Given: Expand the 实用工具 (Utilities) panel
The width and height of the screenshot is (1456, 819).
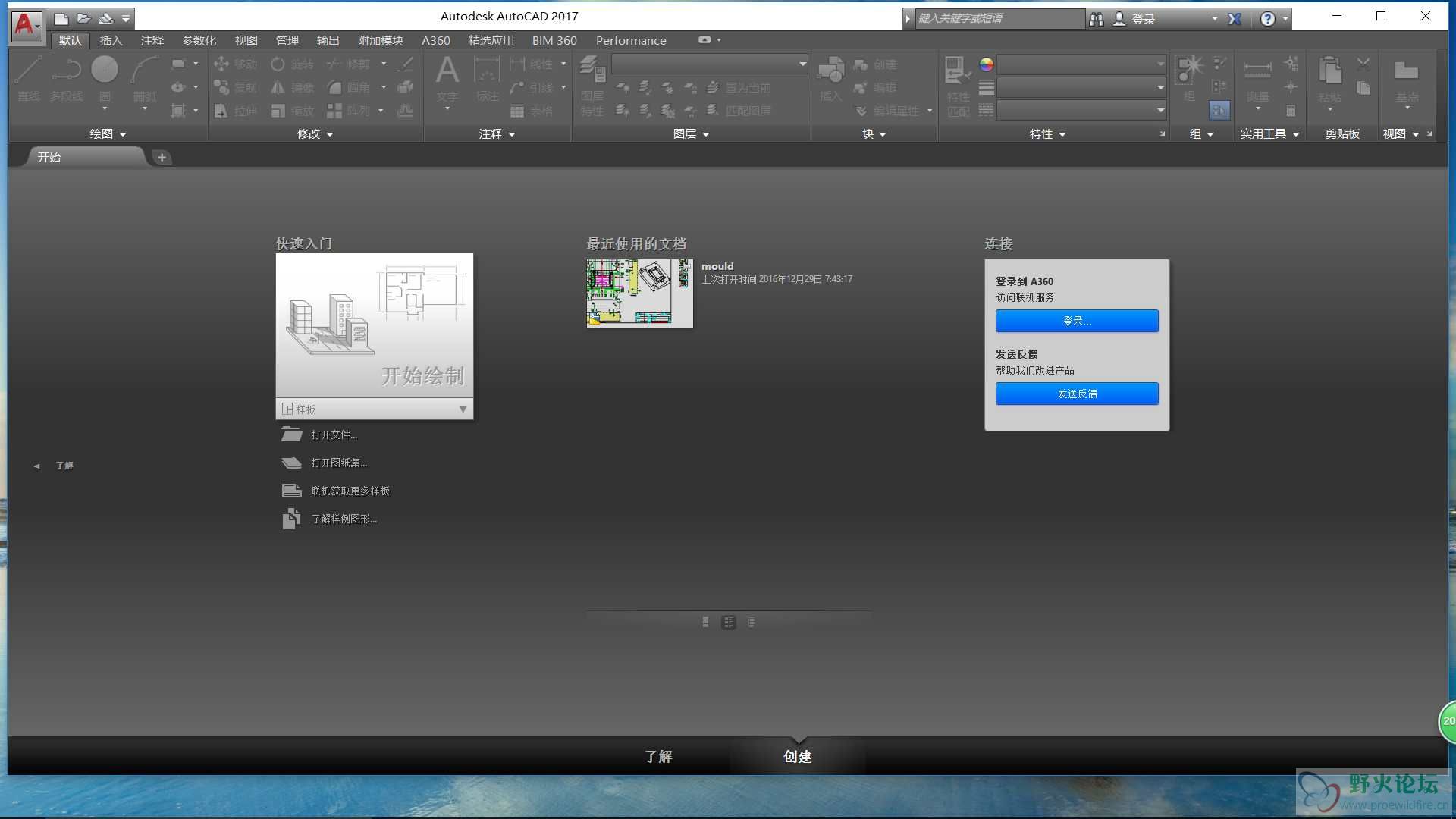Looking at the screenshot, I should pos(1270,133).
